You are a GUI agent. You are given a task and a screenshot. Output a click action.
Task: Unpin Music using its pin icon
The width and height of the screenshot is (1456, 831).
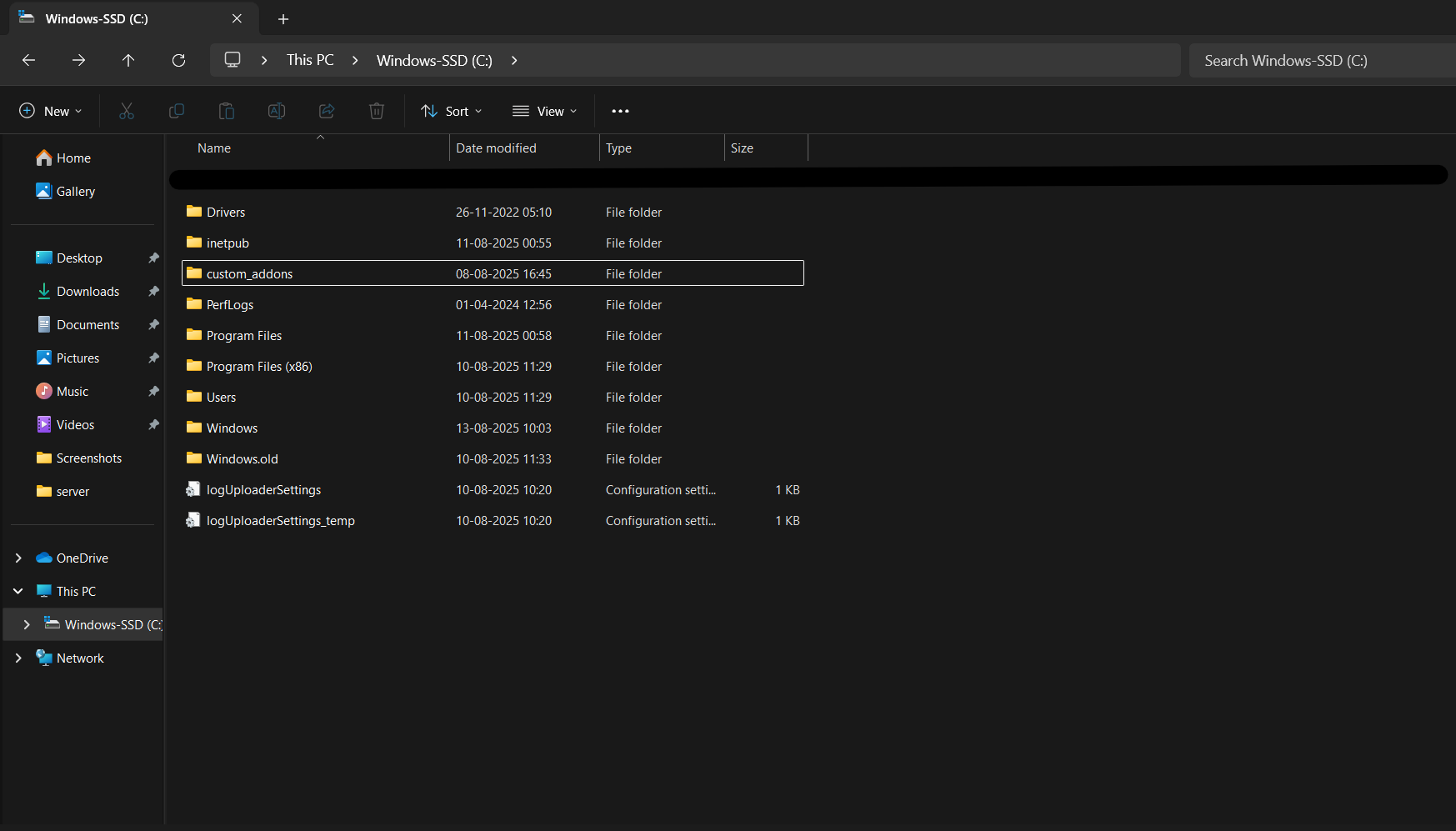click(x=153, y=392)
